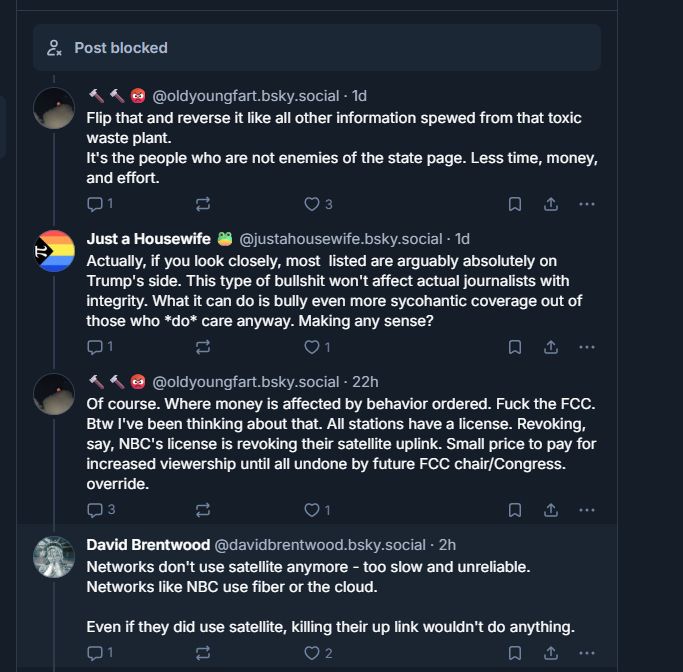Like David Brentwood's post
Image resolution: width=683 pixels, height=672 pixels.
312,653
